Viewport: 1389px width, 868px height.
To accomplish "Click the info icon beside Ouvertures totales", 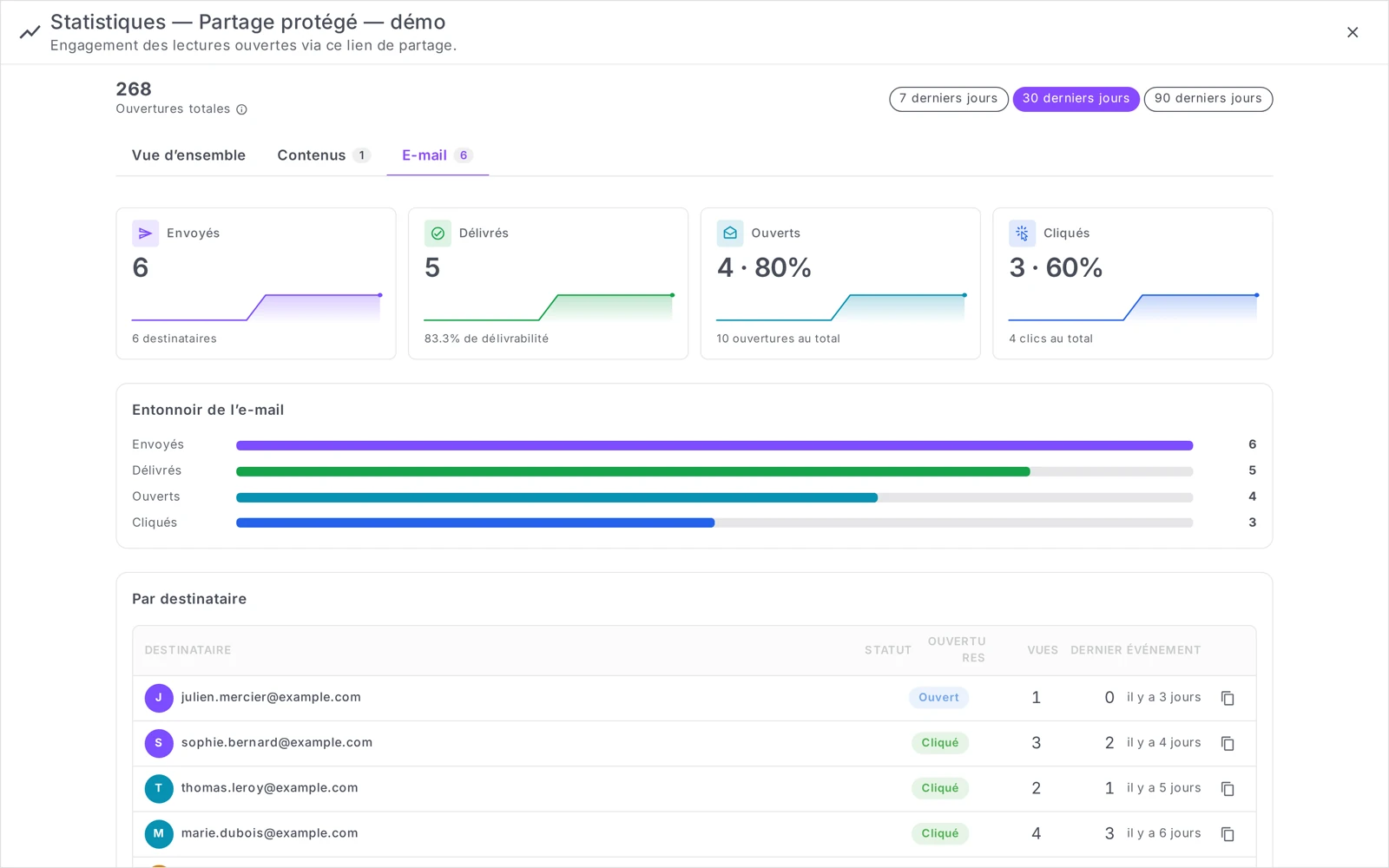I will (242, 109).
